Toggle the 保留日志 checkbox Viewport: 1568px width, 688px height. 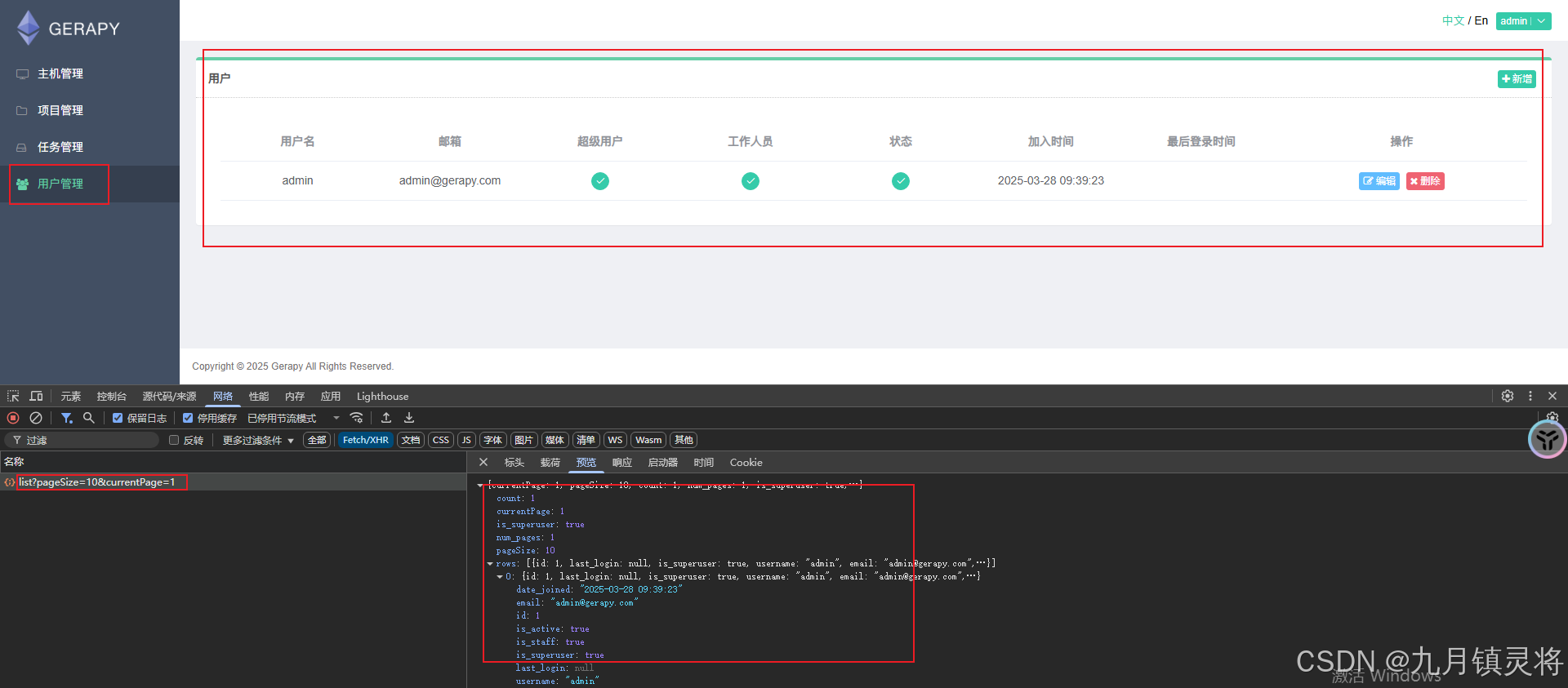118,418
